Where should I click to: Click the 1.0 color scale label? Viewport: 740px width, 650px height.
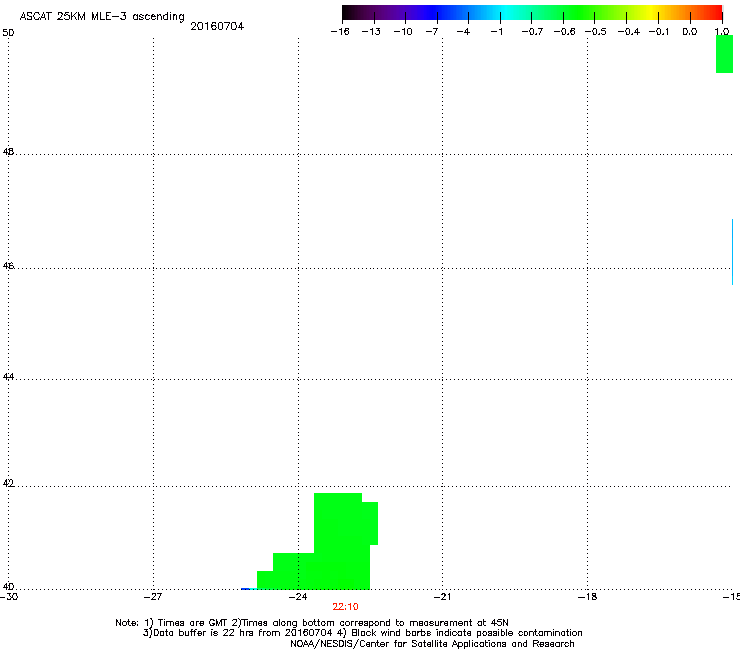(722, 32)
